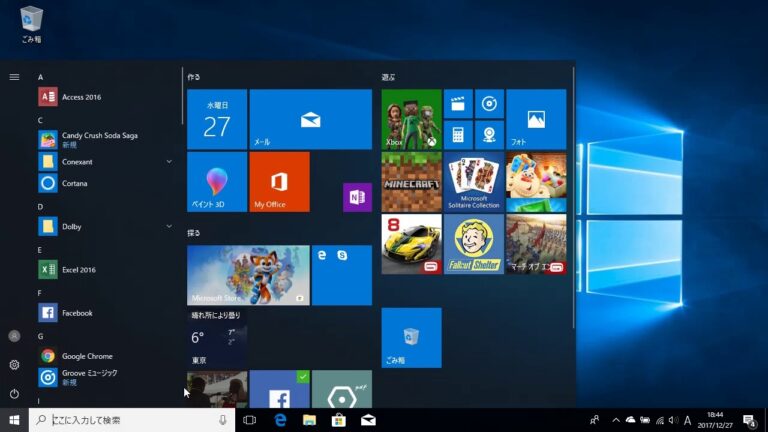Open Mail from taskbar

coord(368,420)
